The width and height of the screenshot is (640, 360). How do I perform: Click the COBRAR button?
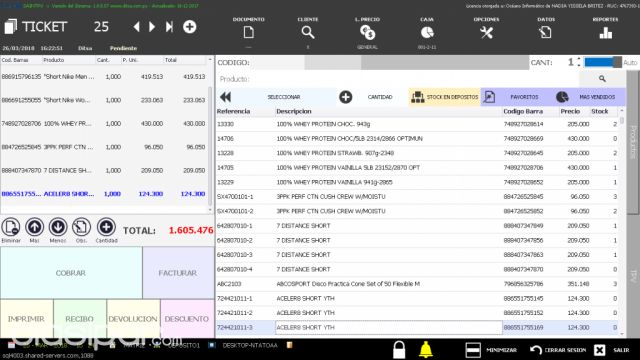point(71,273)
